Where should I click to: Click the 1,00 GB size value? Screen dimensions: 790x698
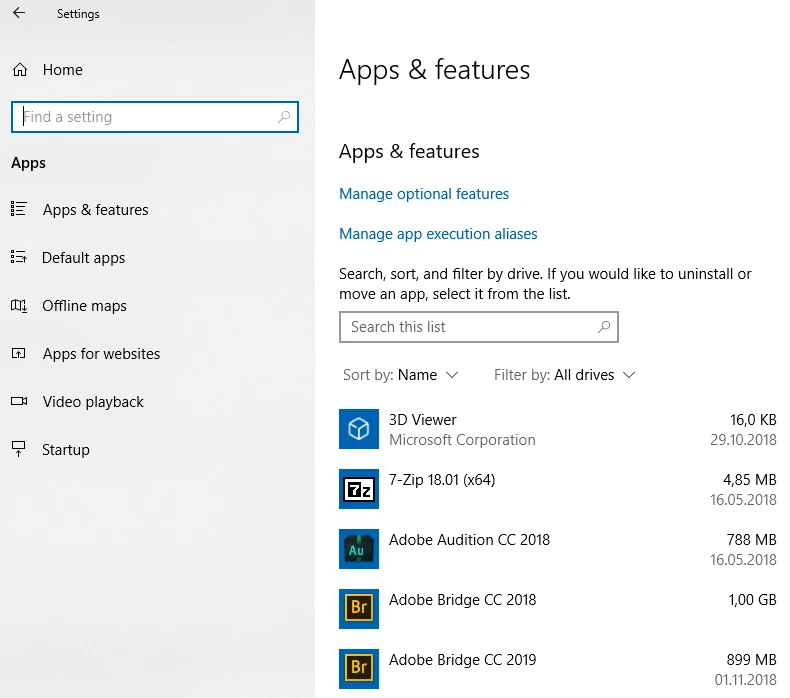752,600
